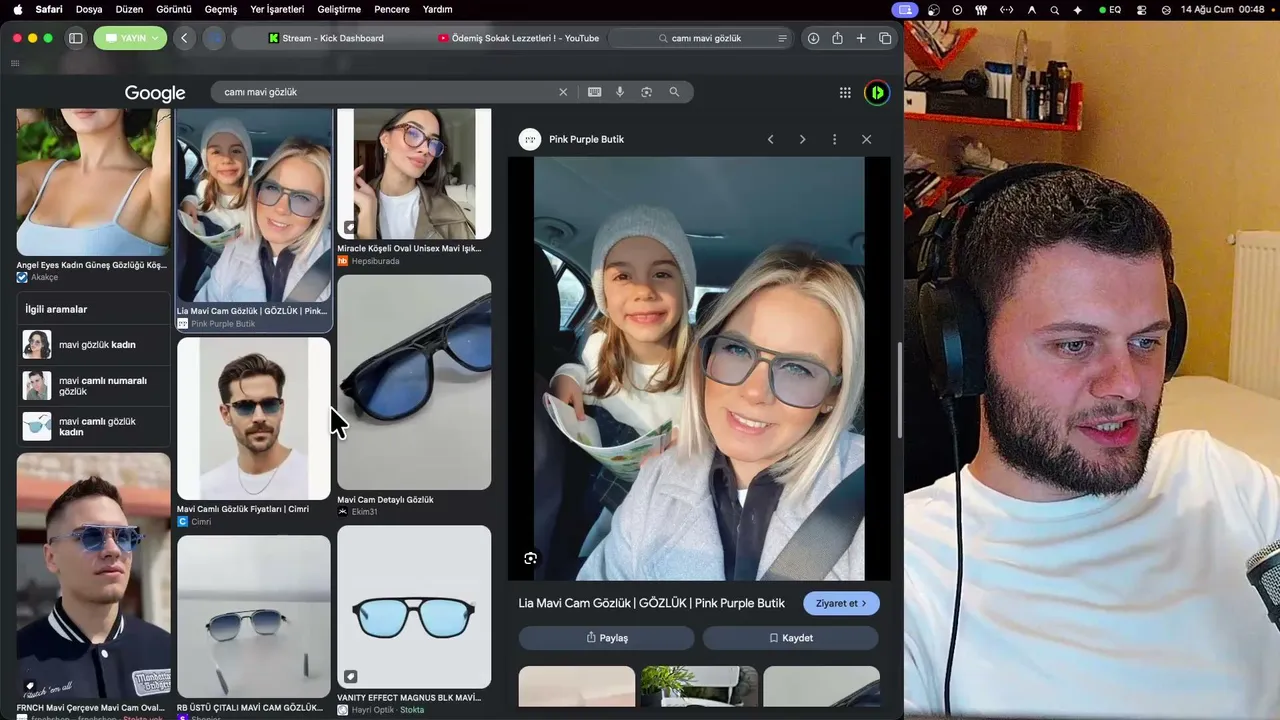Close the image preview panel
1280x720 pixels.
pos(866,139)
